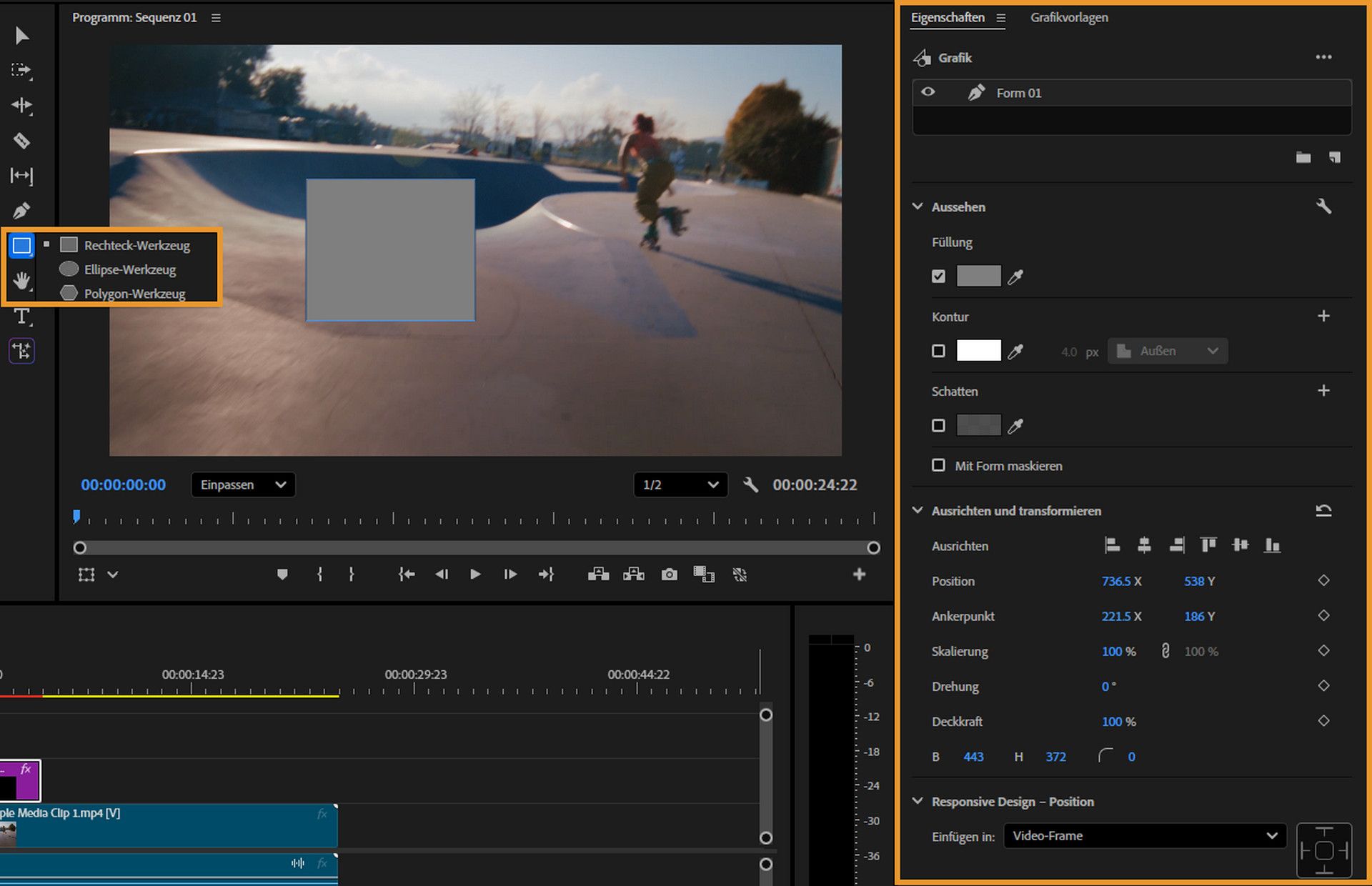Click the width value 443
This screenshot has height=886, width=1372.
tap(973, 757)
